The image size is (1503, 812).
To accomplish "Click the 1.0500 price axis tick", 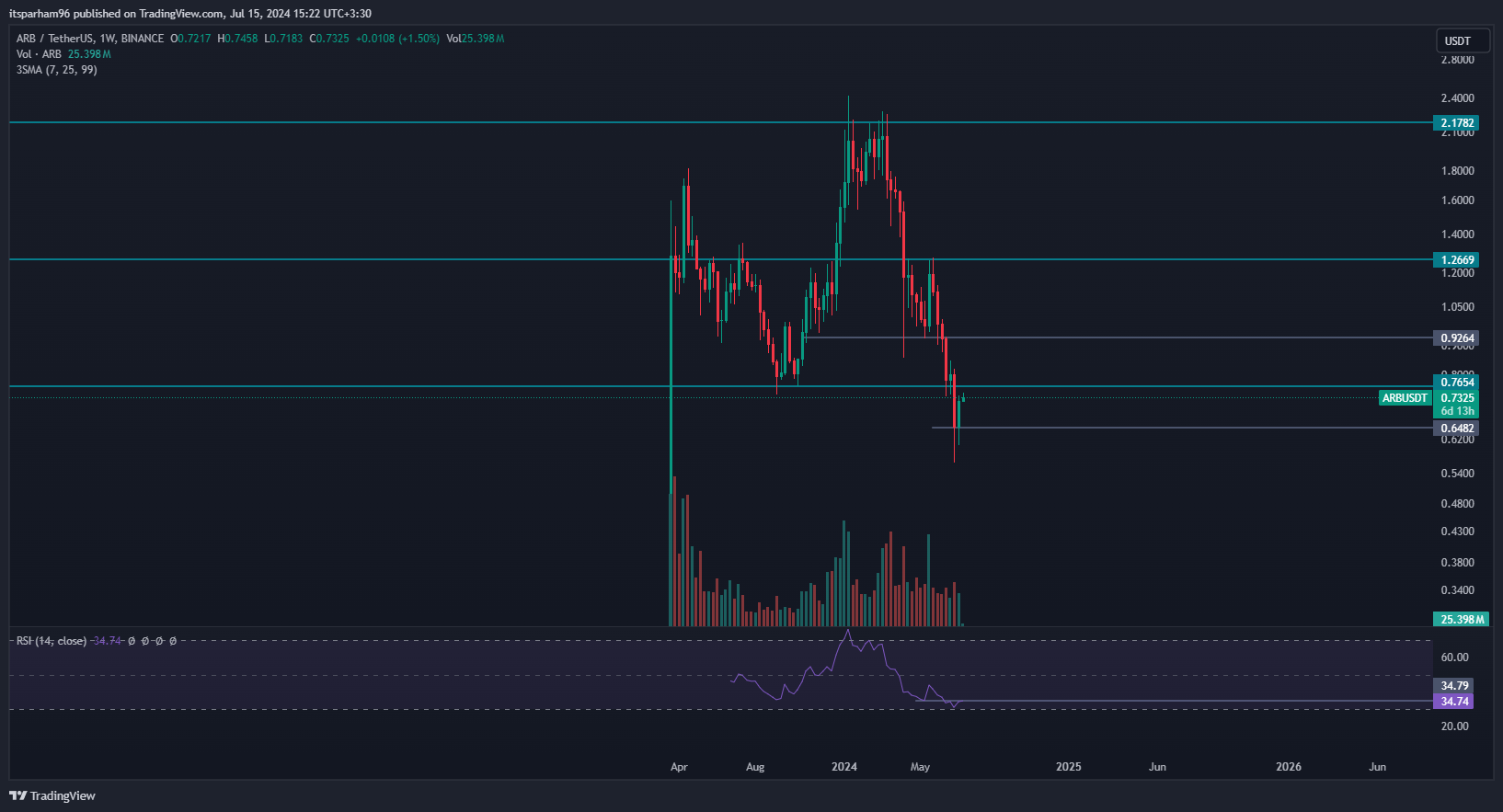I will (x=1458, y=307).
